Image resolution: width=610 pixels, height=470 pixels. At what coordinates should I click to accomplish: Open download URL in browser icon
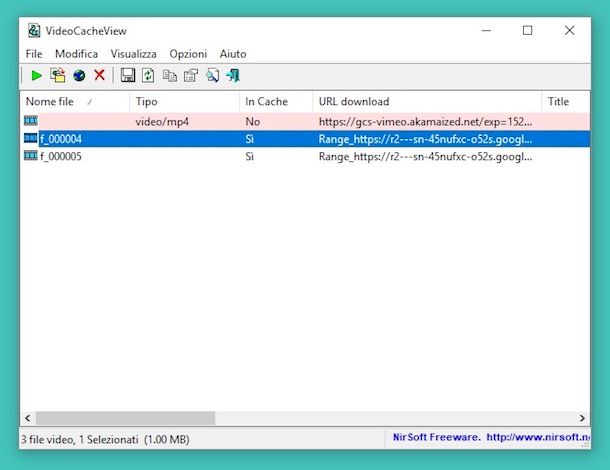point(79,75)
